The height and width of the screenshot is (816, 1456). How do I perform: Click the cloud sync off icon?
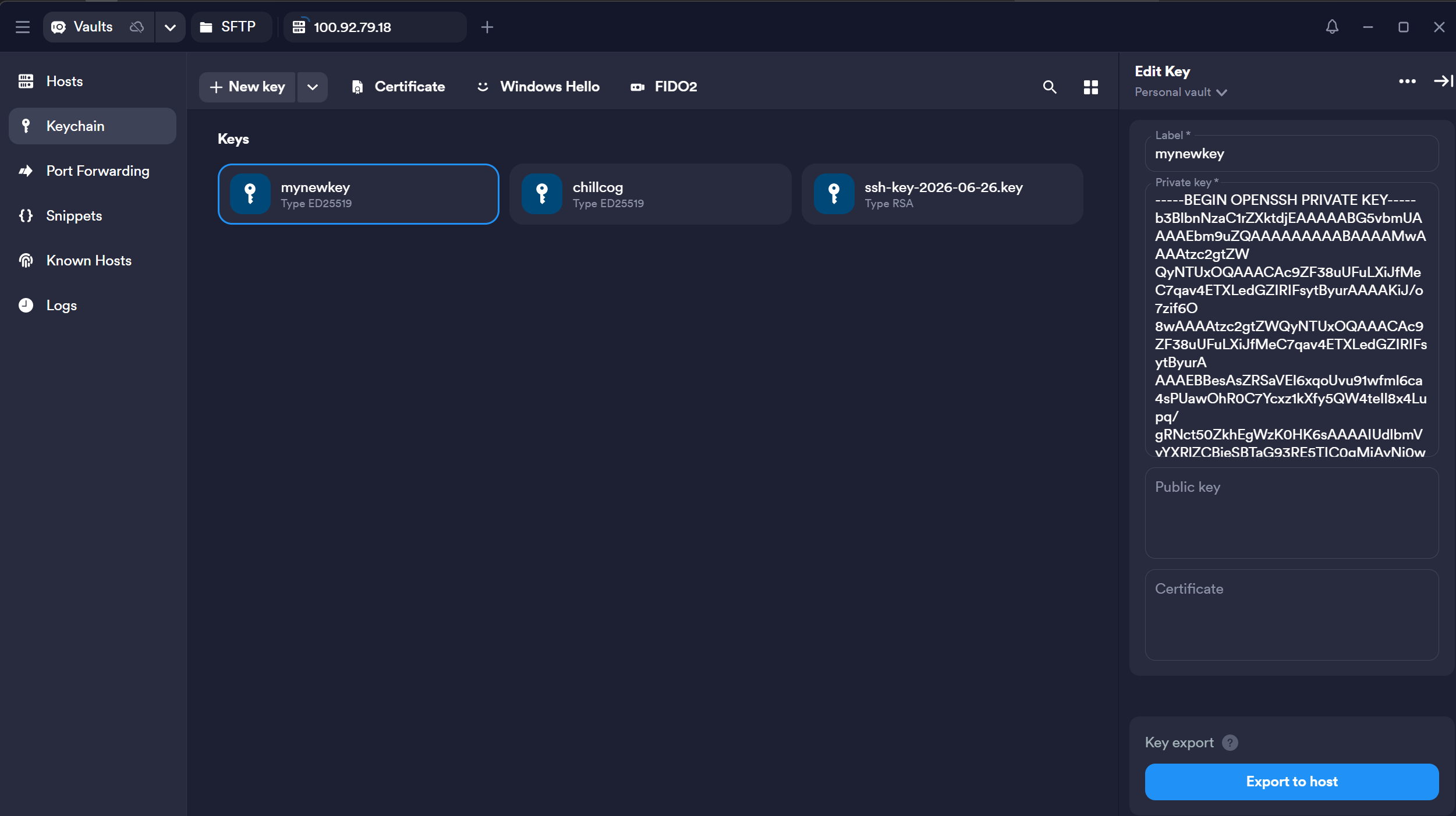tap(137, 27)
